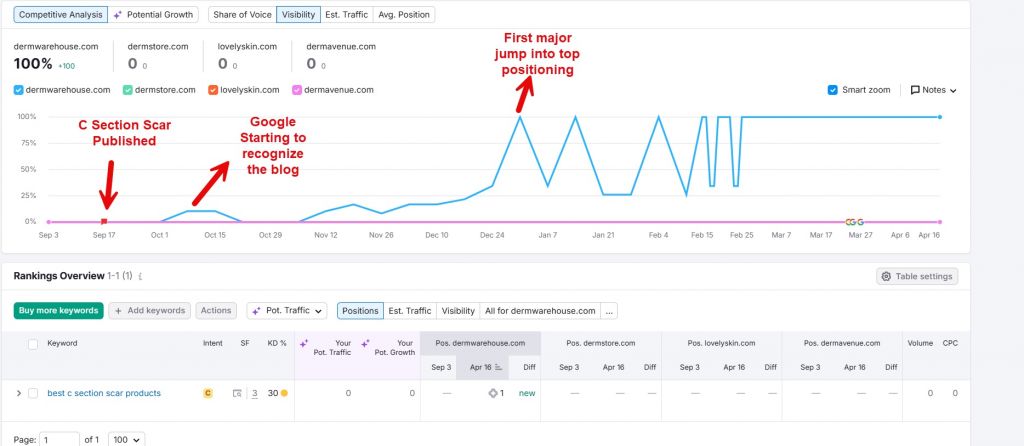Click sparkle icon in Your Pot. Growth header
This screenshot has width=1024, height=446.
tap(366, 343)
